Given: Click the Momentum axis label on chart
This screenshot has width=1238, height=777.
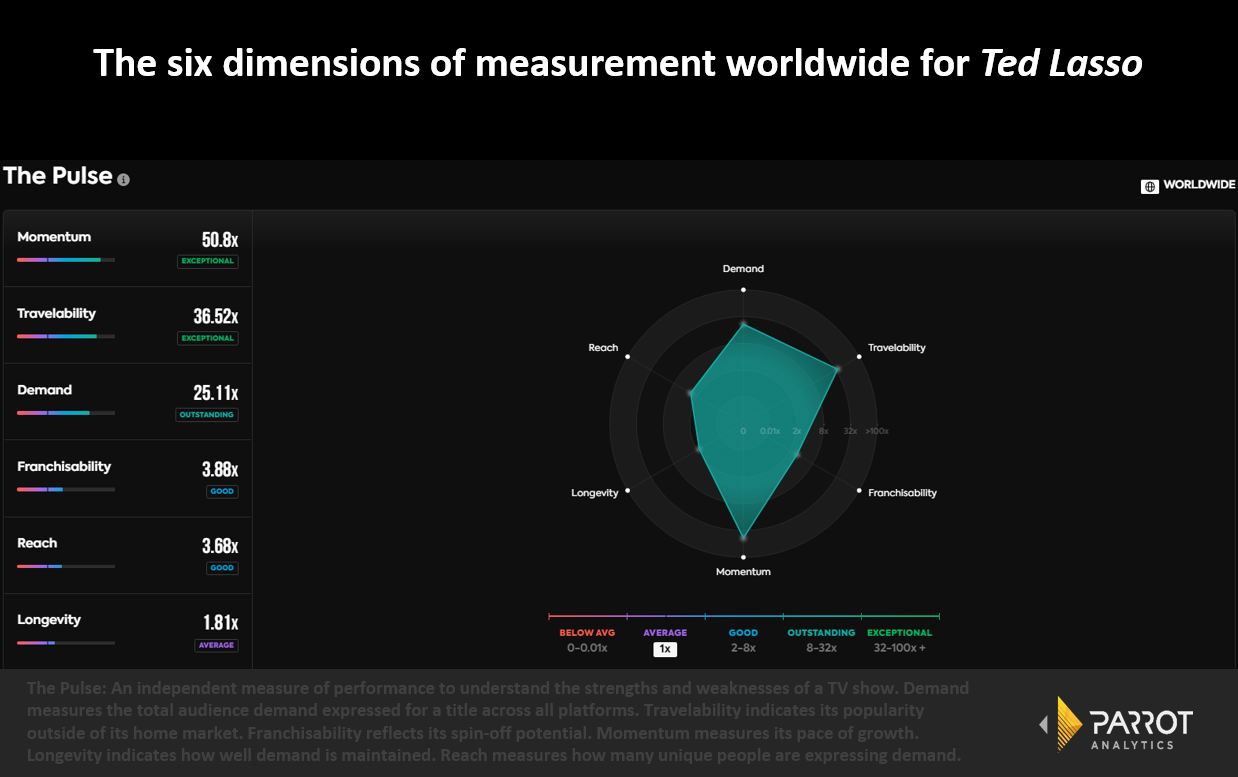Looking at the screenshot, I should click(x=743, y=572).
